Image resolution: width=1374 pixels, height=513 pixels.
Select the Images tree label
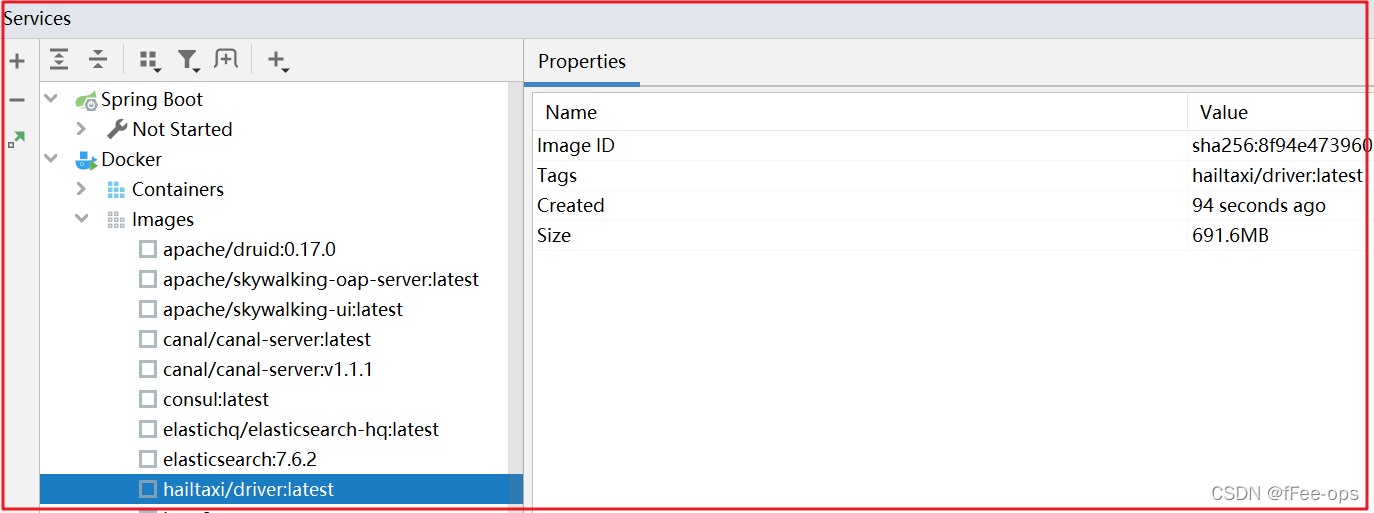163,219
